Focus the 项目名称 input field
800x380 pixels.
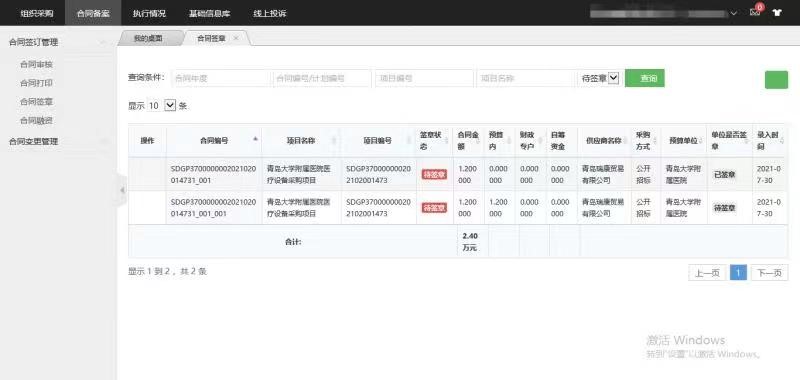click(526, 78)
